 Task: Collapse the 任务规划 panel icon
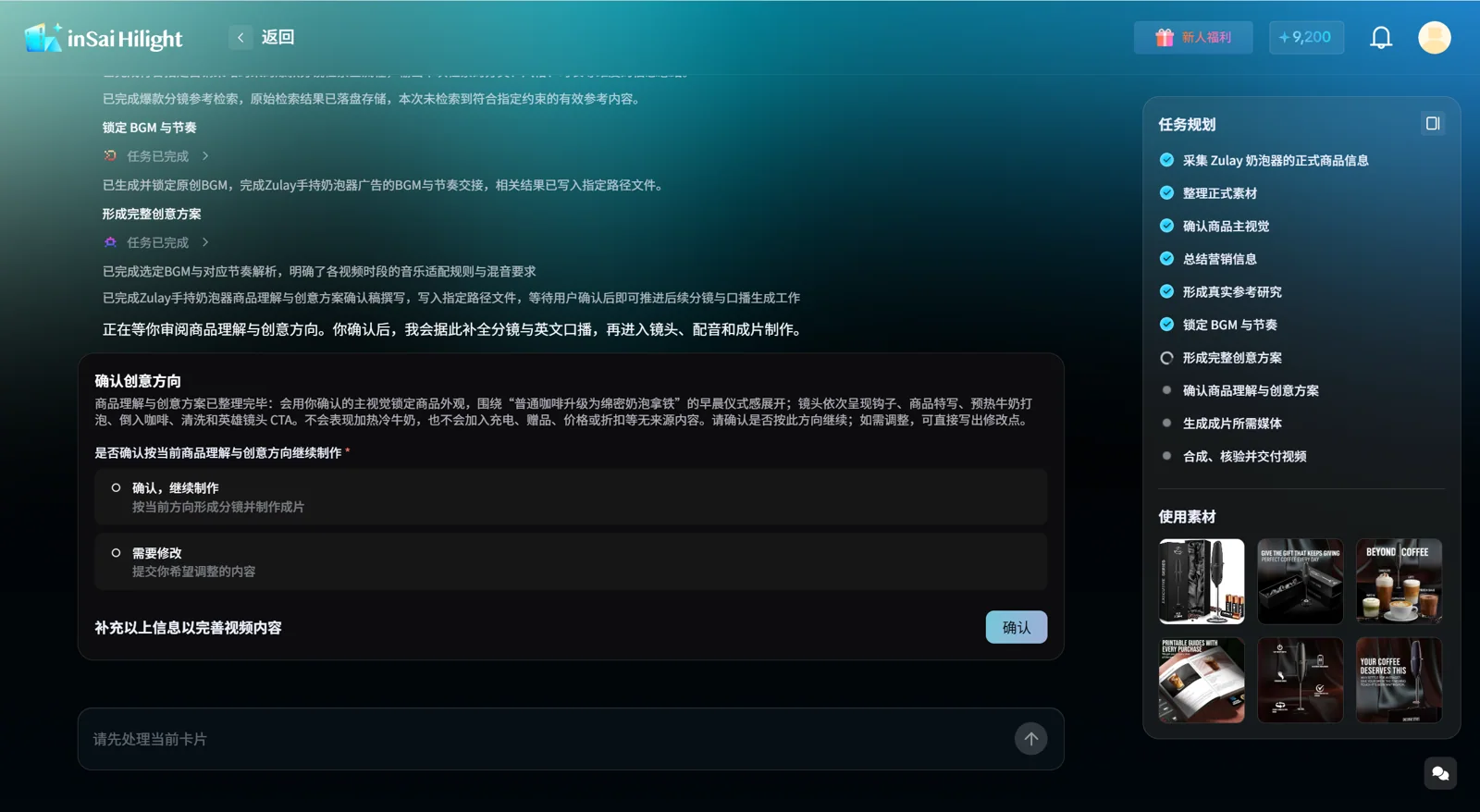coord(1433,123)
